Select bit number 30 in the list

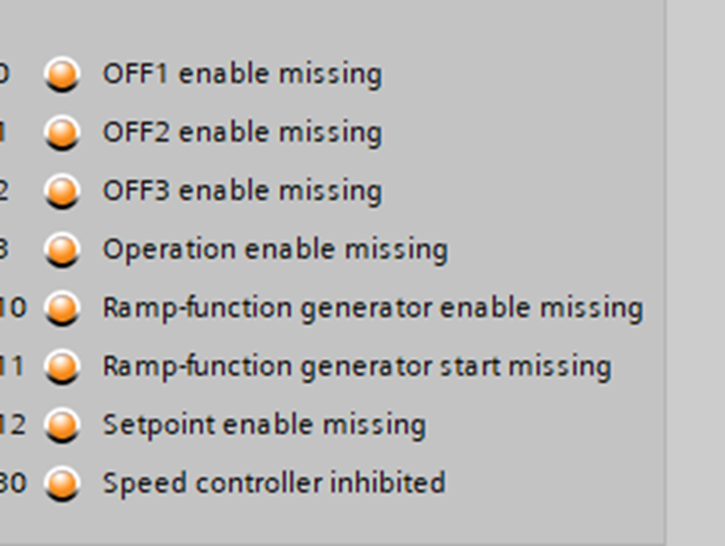(x=12, y=483)
